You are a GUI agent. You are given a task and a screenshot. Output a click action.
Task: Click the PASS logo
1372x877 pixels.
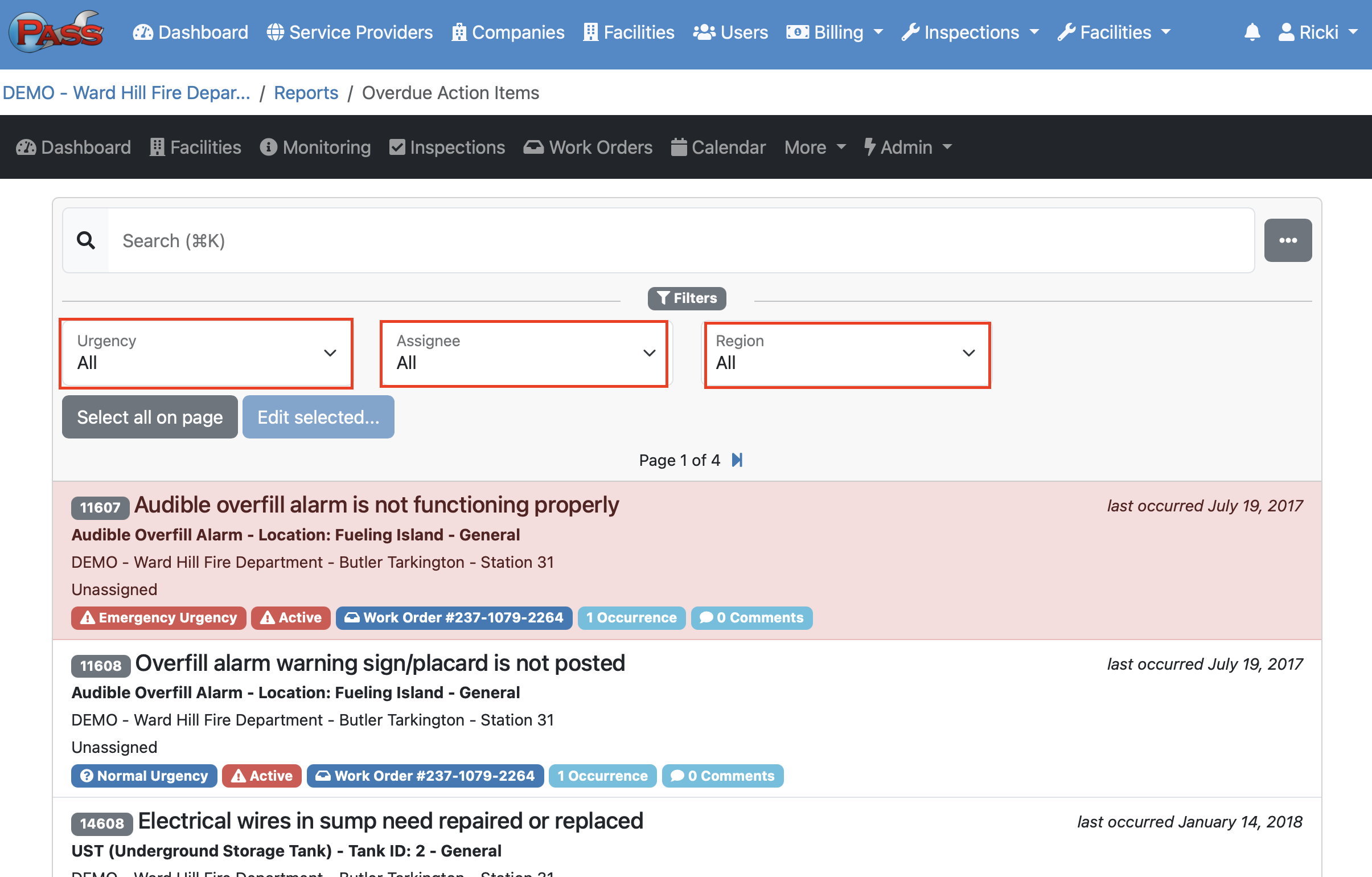pos(56,32)
